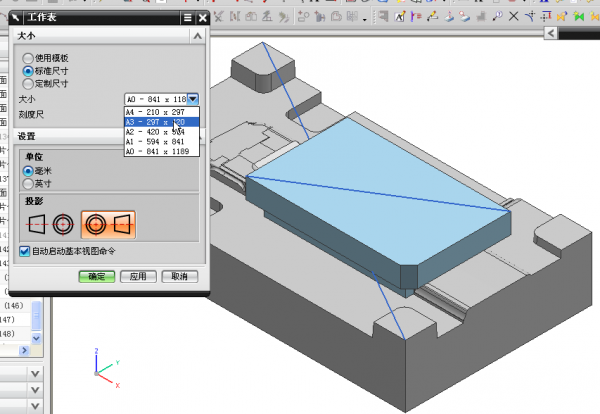
Task: Choose A0 - 841 x 1189 from list
Action: (161, 152)
